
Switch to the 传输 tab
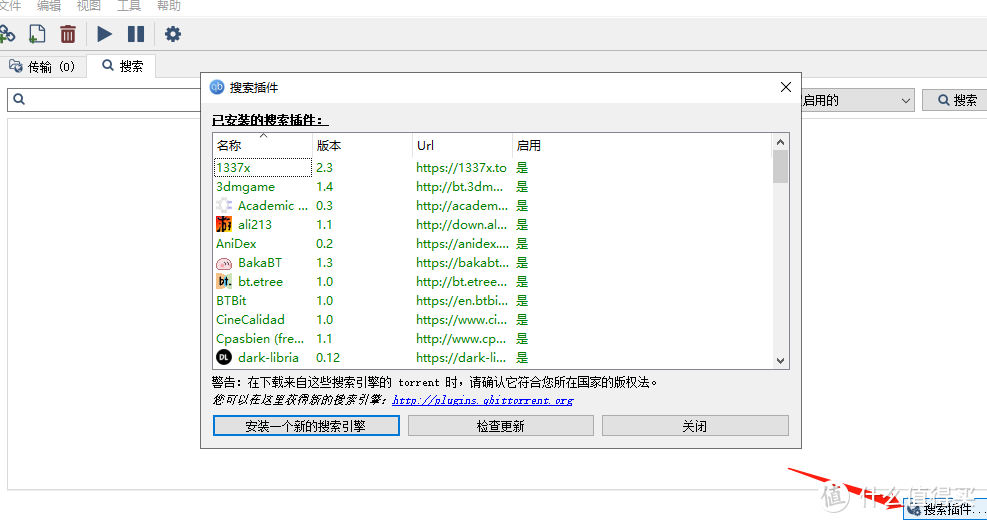tap(42, 67)
